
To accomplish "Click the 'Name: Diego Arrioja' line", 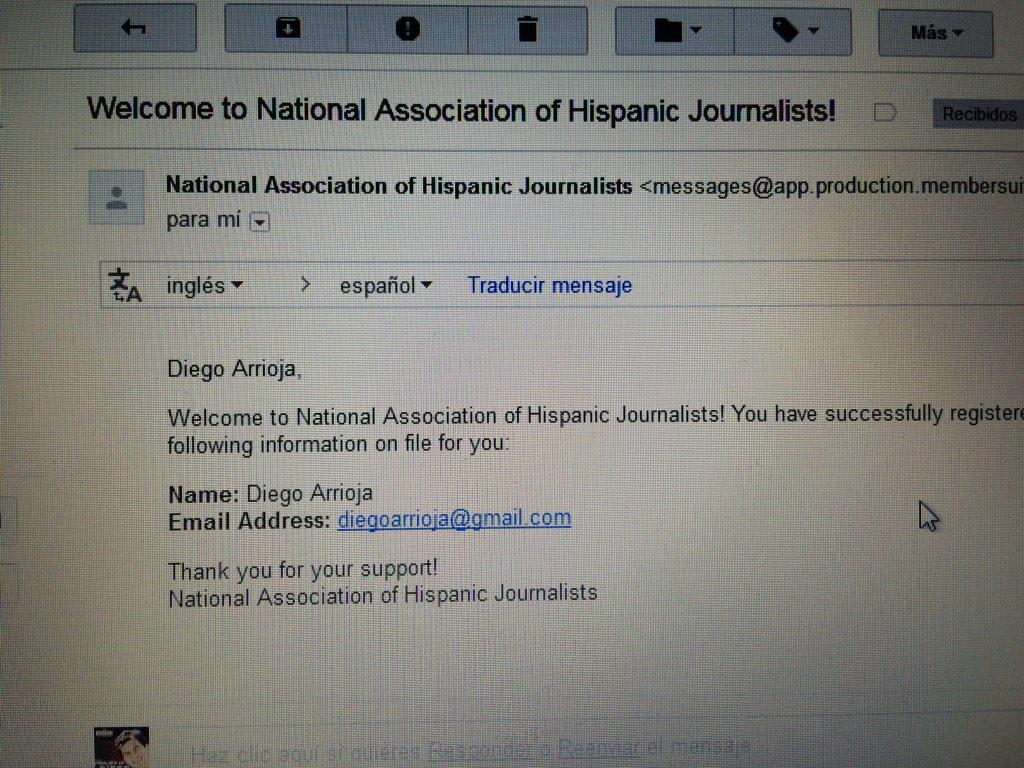I will pos(270,494).
